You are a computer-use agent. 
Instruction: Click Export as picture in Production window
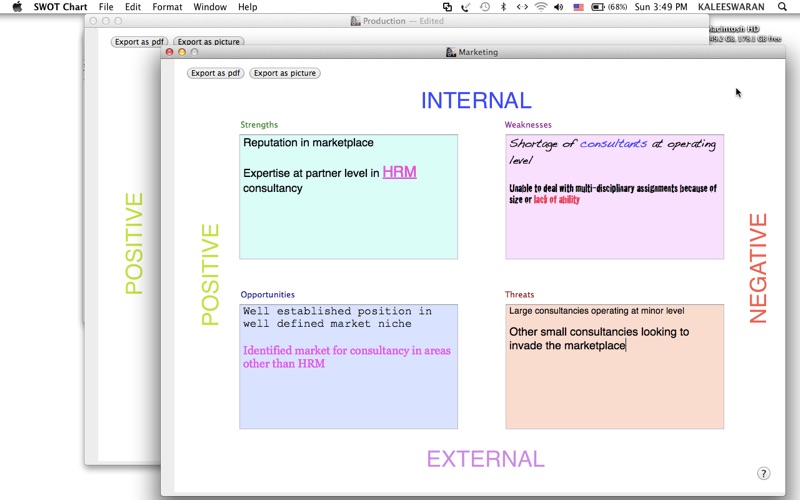(208, 42)
